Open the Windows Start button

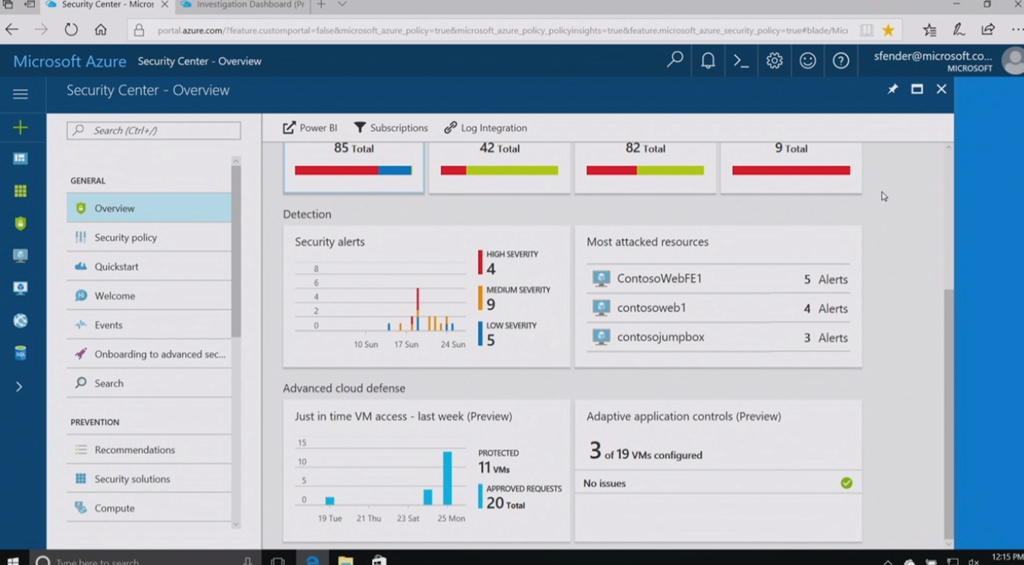point(12,560)
